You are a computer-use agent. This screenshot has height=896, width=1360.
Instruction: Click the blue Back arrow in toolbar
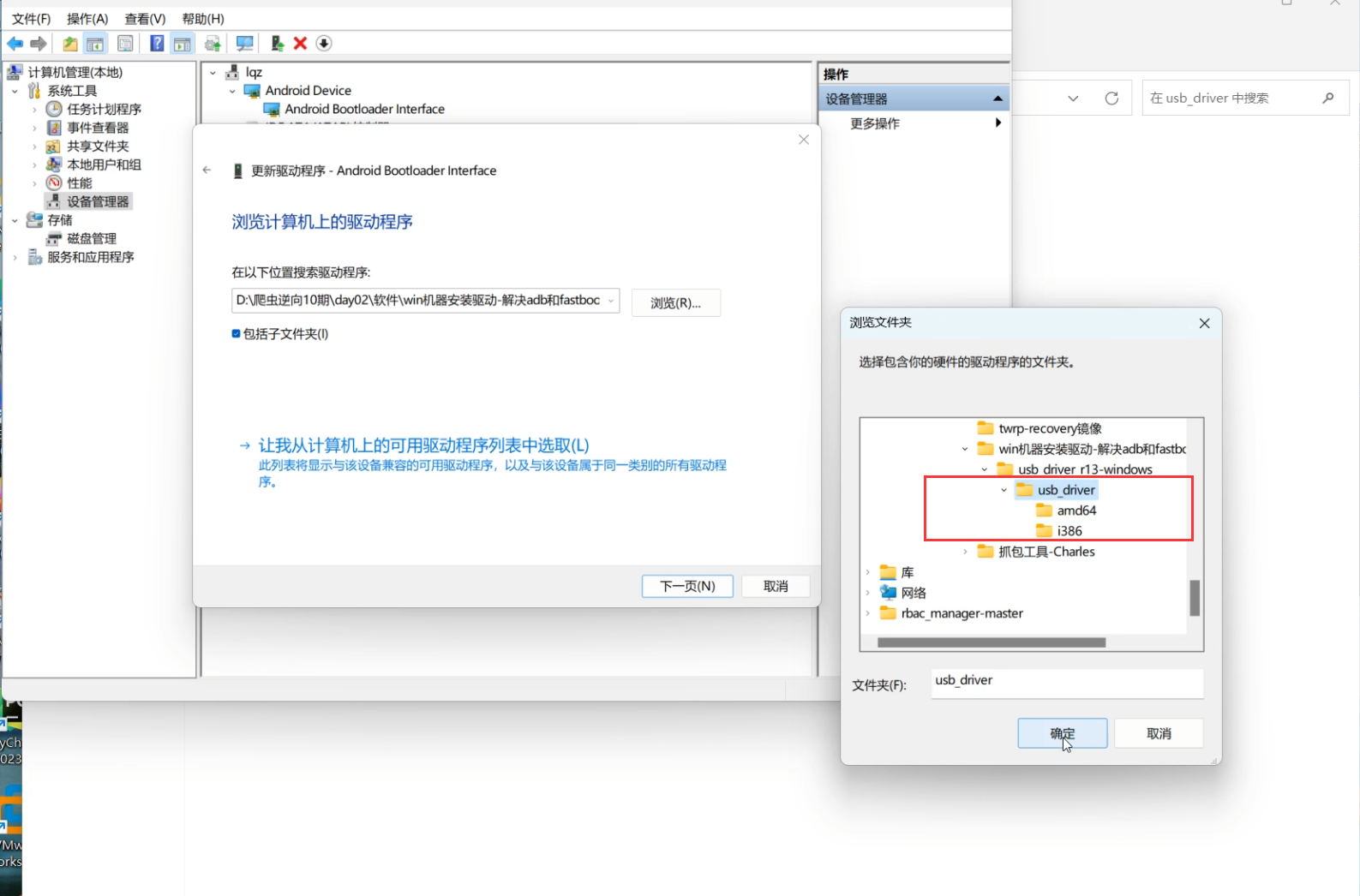(15, 44)
